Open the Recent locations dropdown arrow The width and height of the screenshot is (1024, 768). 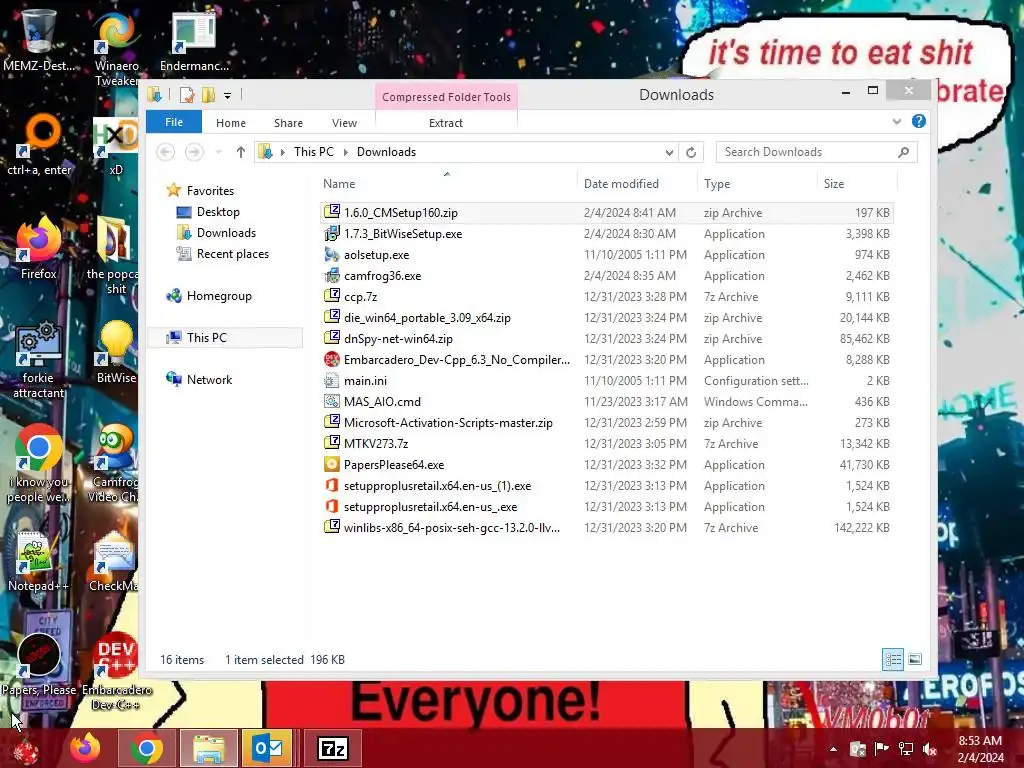[219, 152]
